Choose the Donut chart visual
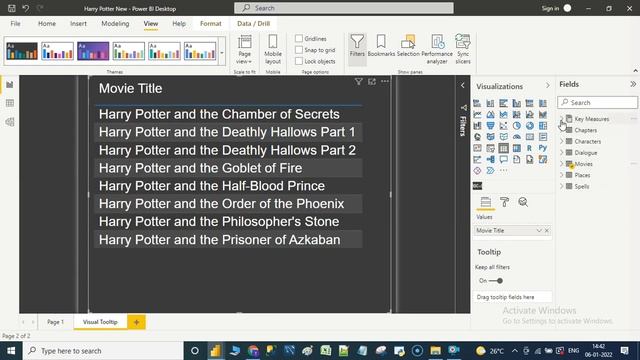The height and width of the screenshot is (360, 640). pyautogui.click(x=529, y=126)
